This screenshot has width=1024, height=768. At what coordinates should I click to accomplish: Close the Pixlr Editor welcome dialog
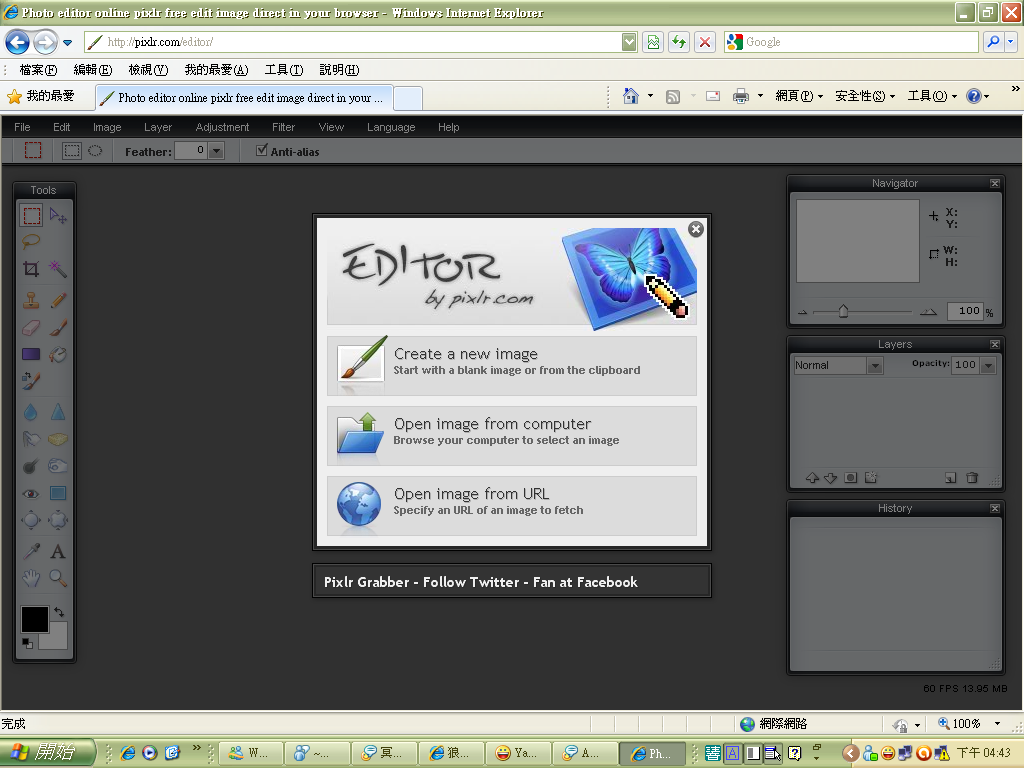pyautogui.click(x=696, y=229)
